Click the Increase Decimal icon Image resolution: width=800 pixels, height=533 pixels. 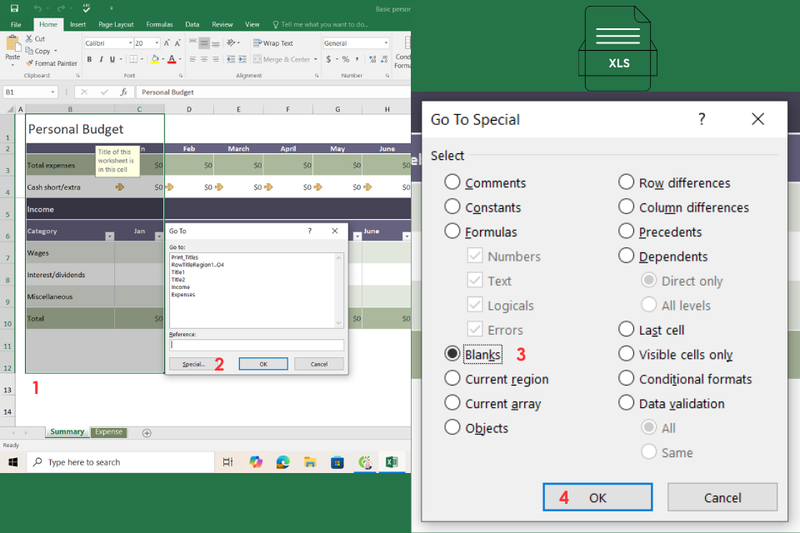tap(372, 60)
